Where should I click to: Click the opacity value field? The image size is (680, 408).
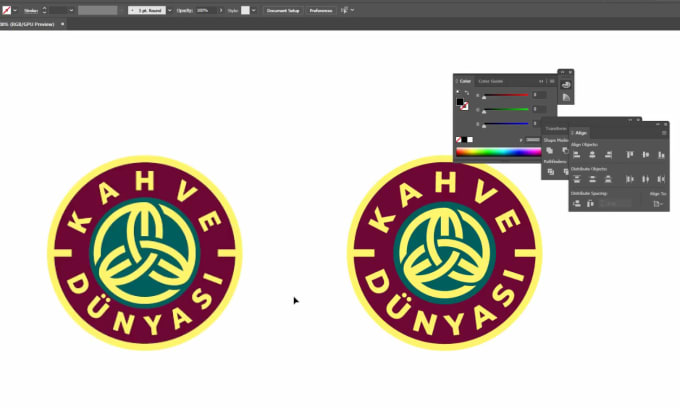[x=206, y=10]
